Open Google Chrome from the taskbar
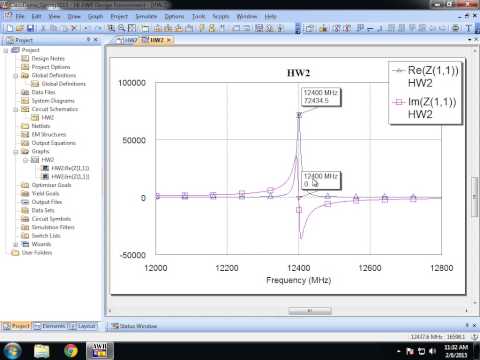 click(x=71, y=351)
